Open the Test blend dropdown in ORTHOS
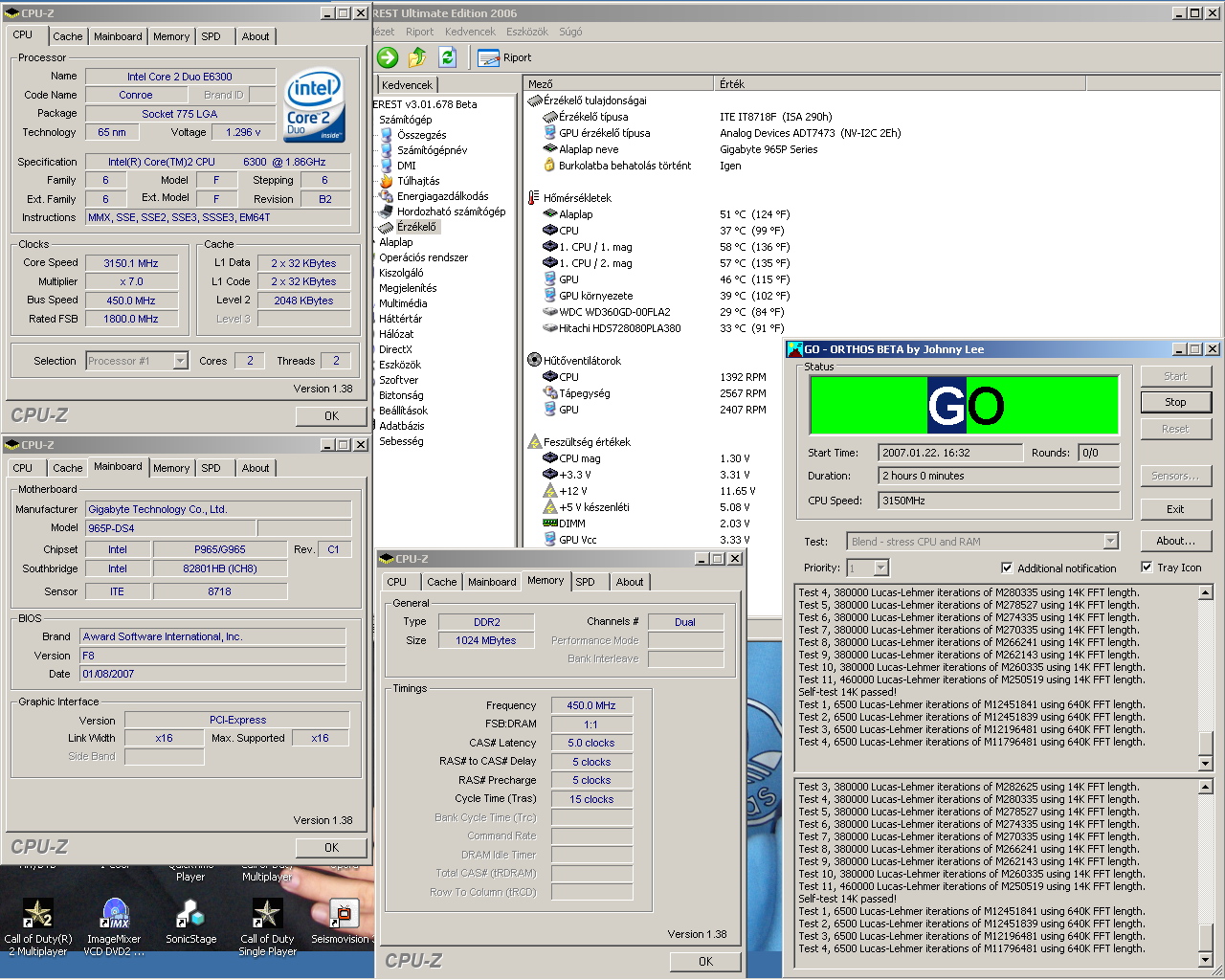Screen dimensions: 1225x980 pos(1110,542)
